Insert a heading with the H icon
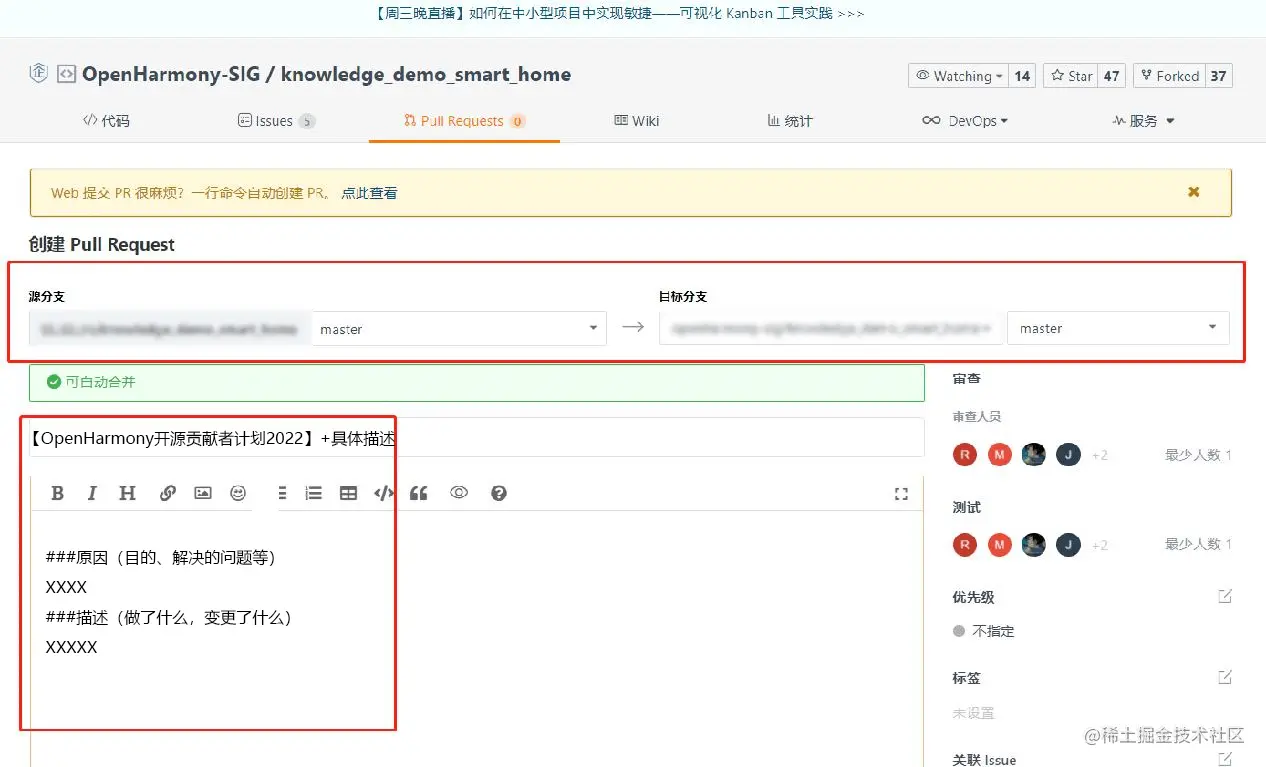The image size is (1266, 767). 127,493
